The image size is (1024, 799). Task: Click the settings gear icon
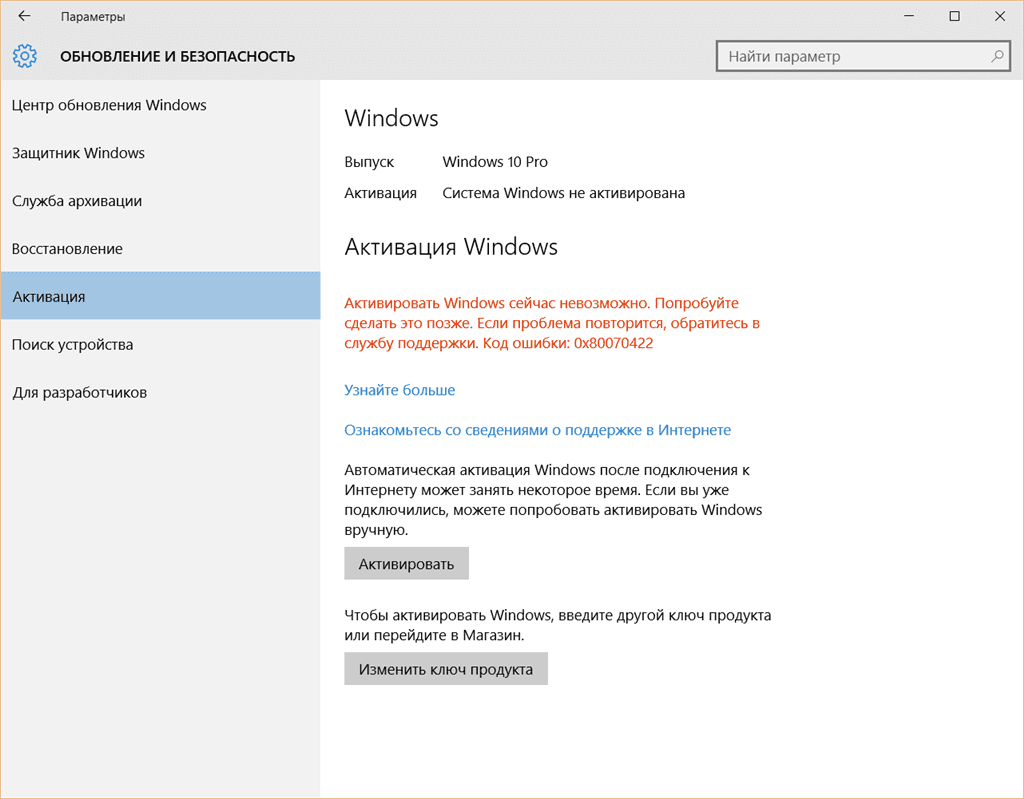[25, 56]
